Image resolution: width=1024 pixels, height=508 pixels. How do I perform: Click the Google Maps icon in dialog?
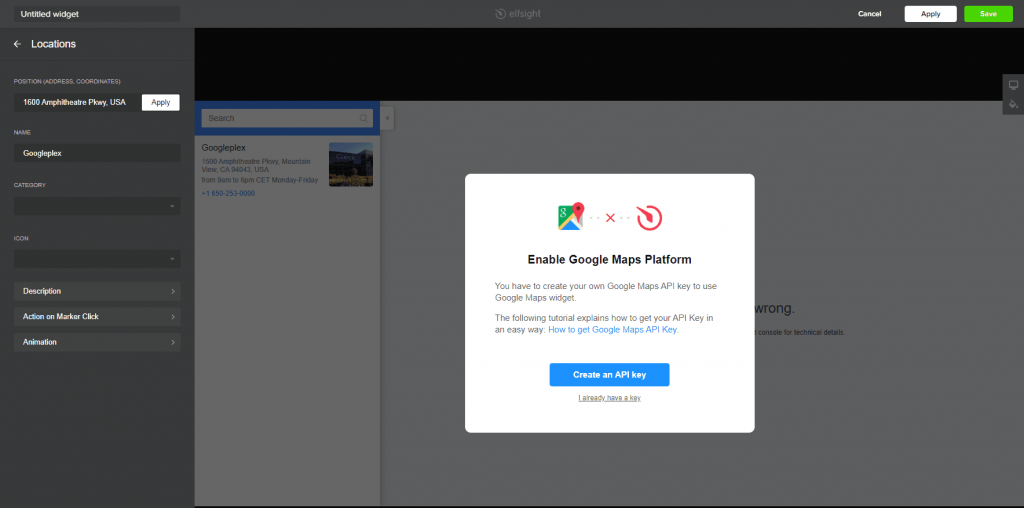point(570,216)
